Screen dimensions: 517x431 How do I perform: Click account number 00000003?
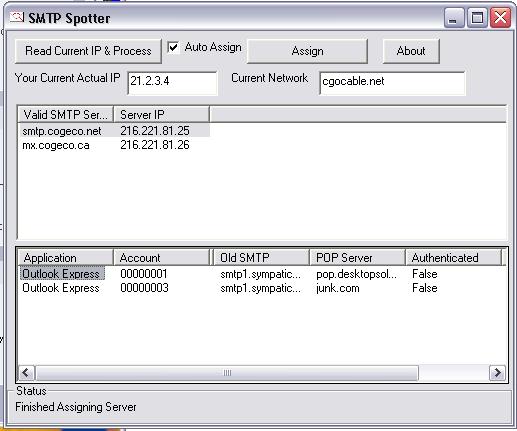point(144,288)
